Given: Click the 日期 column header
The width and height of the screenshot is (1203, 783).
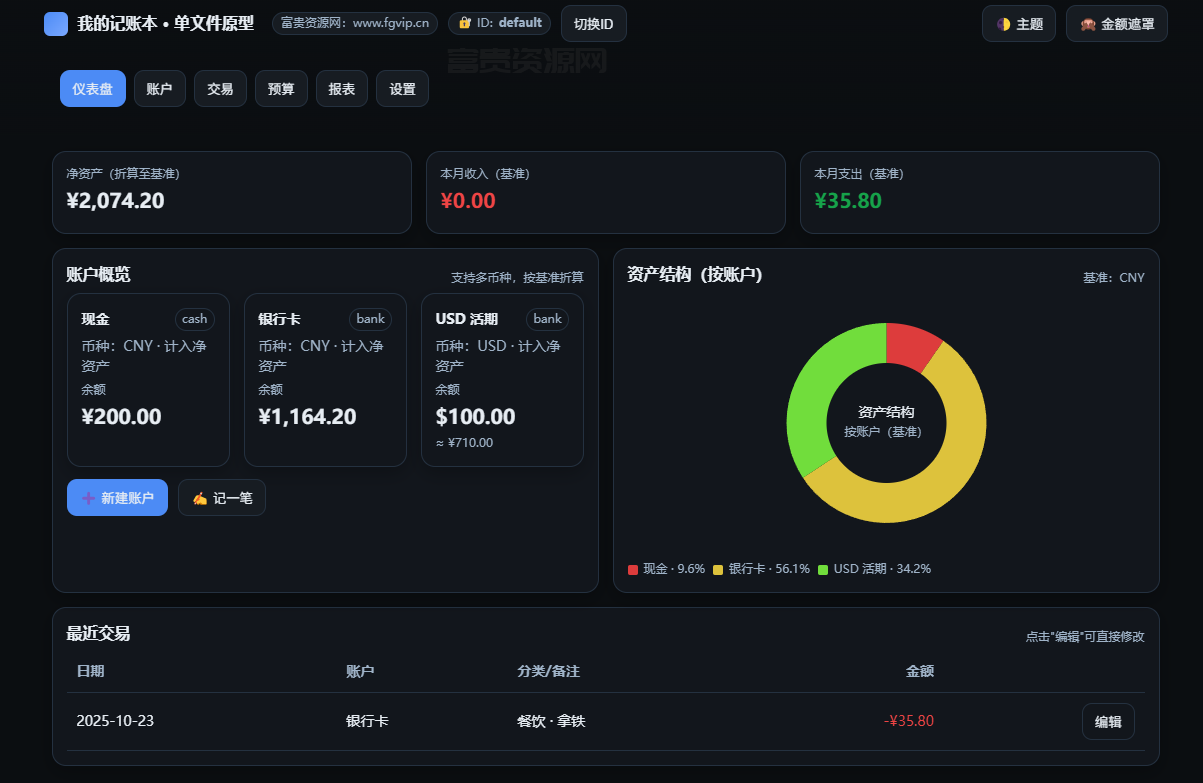Looking at the screenshot, I should coord(90,671).
